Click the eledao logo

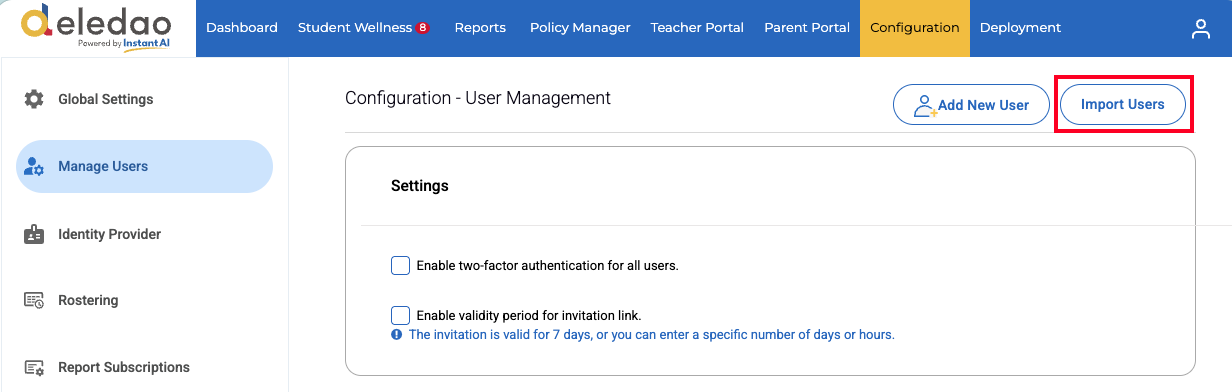tap(96, 28)
